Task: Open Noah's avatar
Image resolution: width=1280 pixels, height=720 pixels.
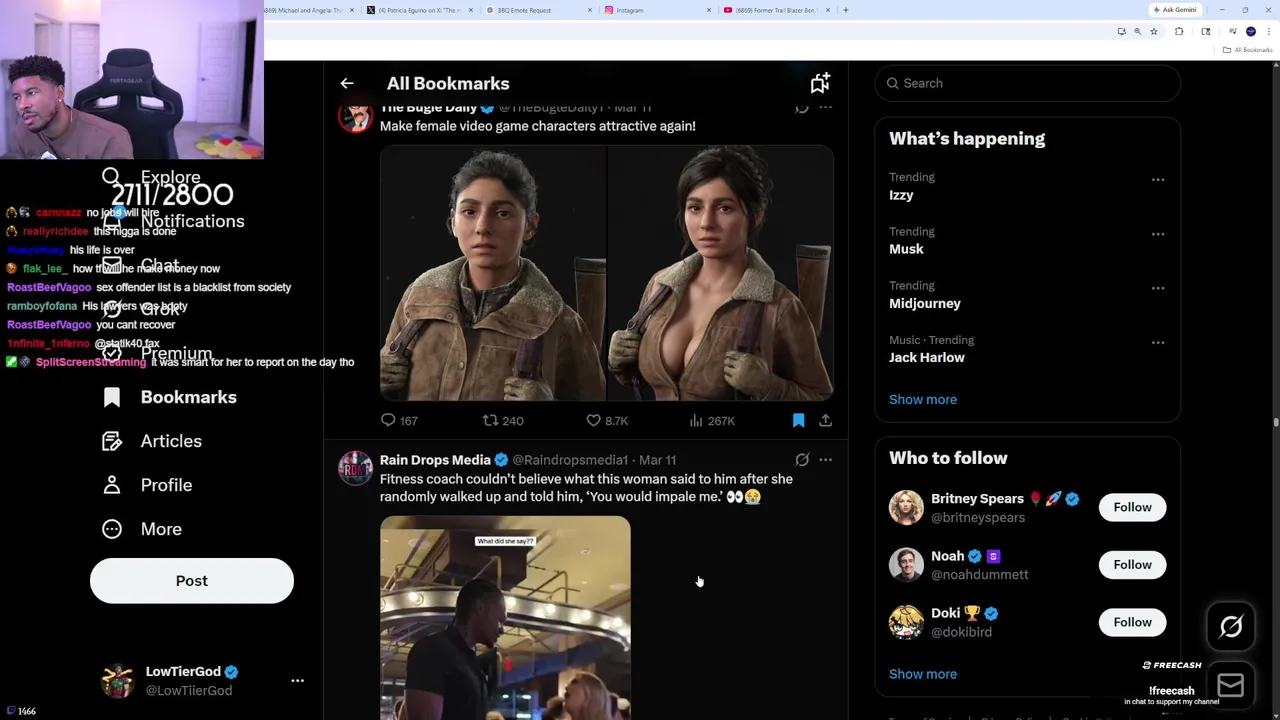Action: point(906,565)
